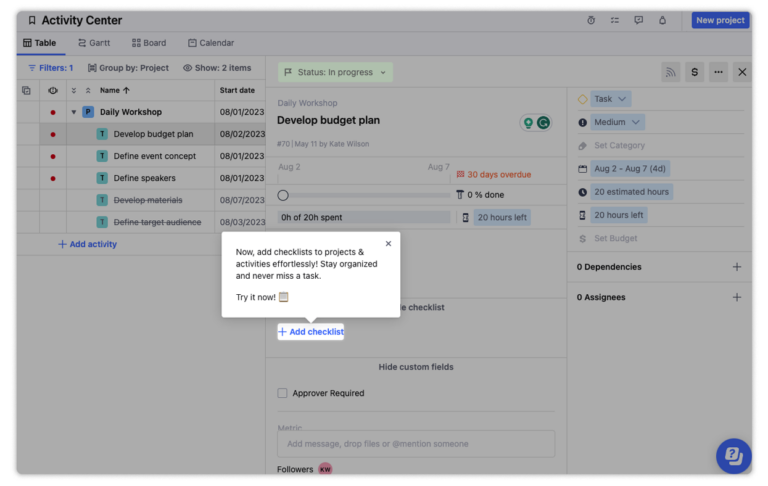Close the activity detail panel

[742, 72]
